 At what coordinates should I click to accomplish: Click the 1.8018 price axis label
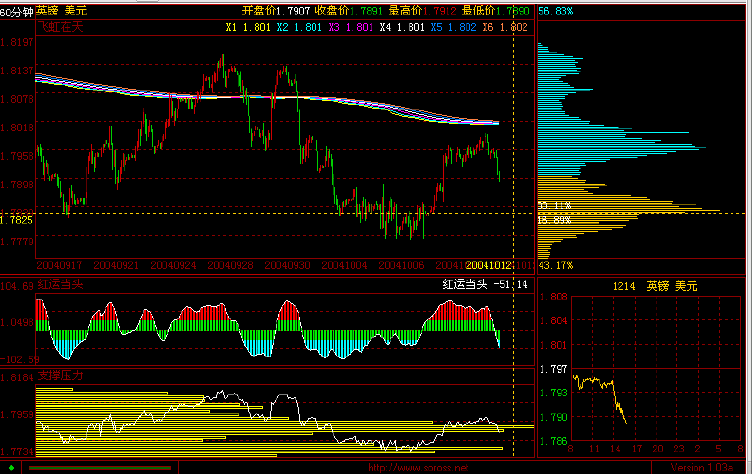tap(17, 127)
